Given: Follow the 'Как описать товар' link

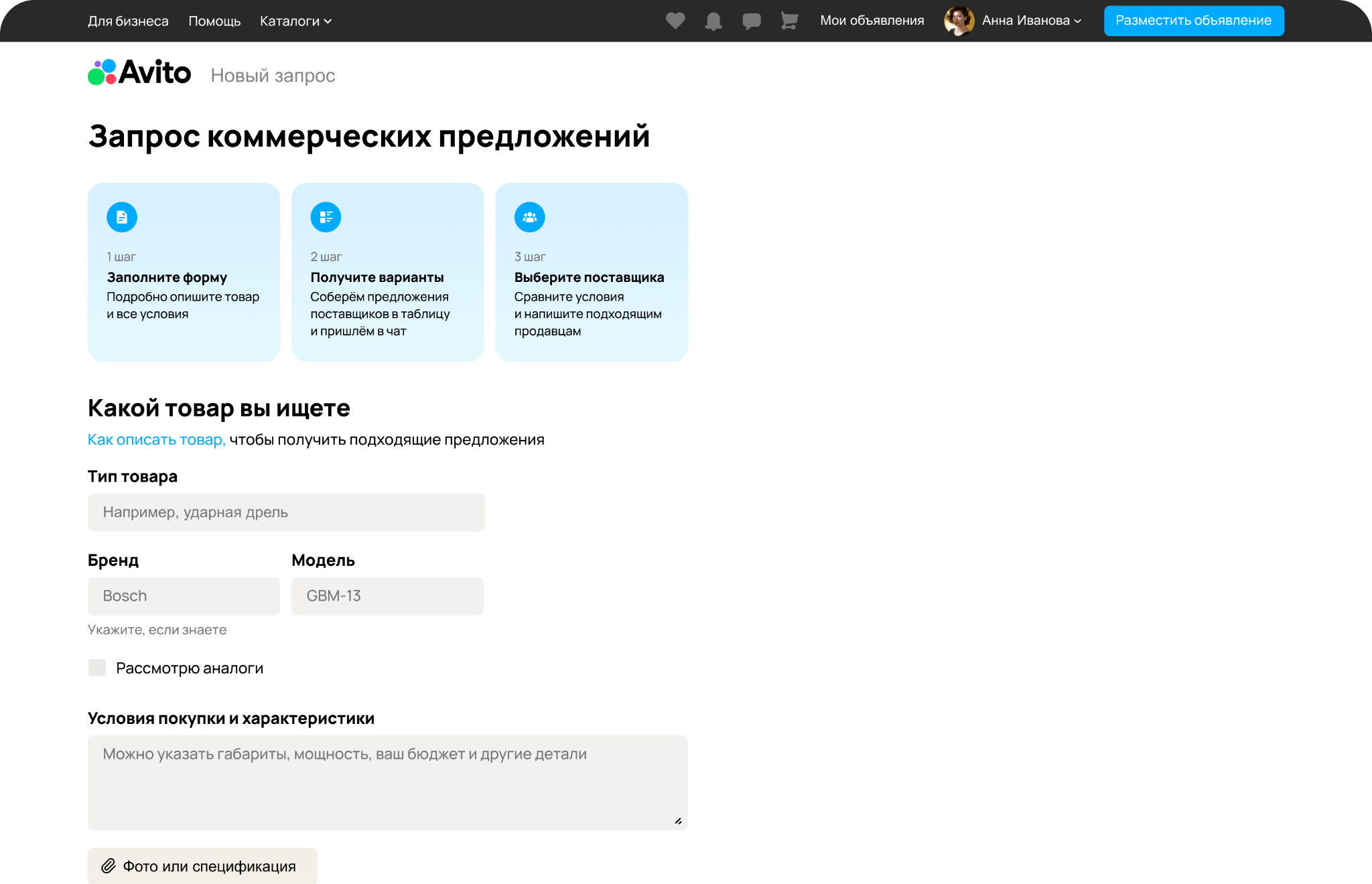Looking at the screenshot, I should tap(156, 439).
